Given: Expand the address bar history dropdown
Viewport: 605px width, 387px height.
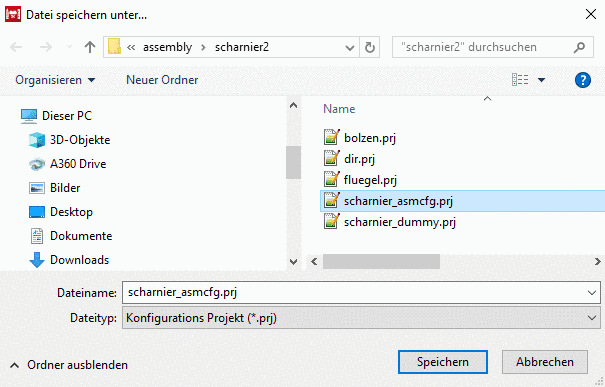Looking at the screenshot, I should (x=350, y=47).
